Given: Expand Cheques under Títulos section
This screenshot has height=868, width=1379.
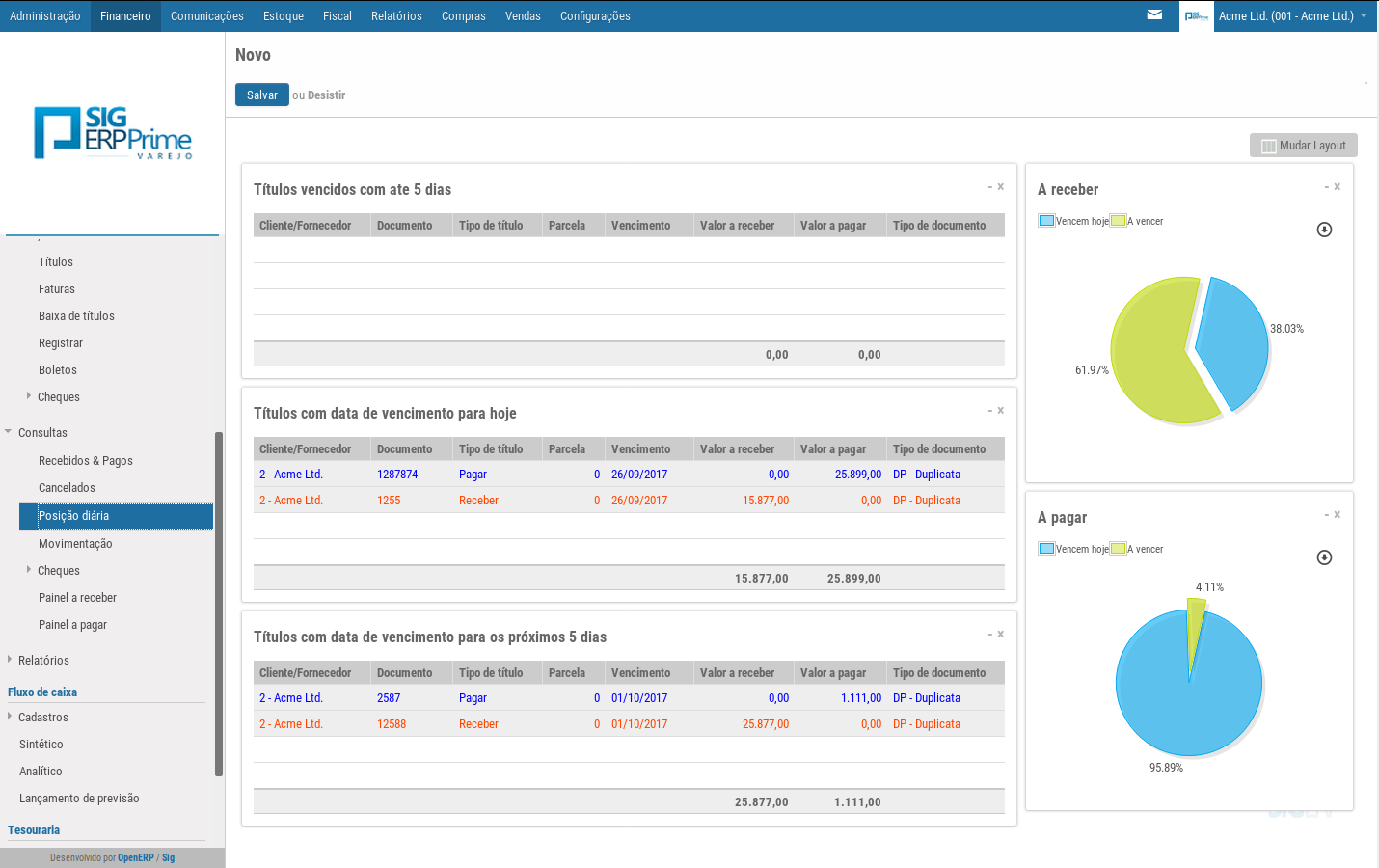Looking at the screenshot, I should pos(29,396).
